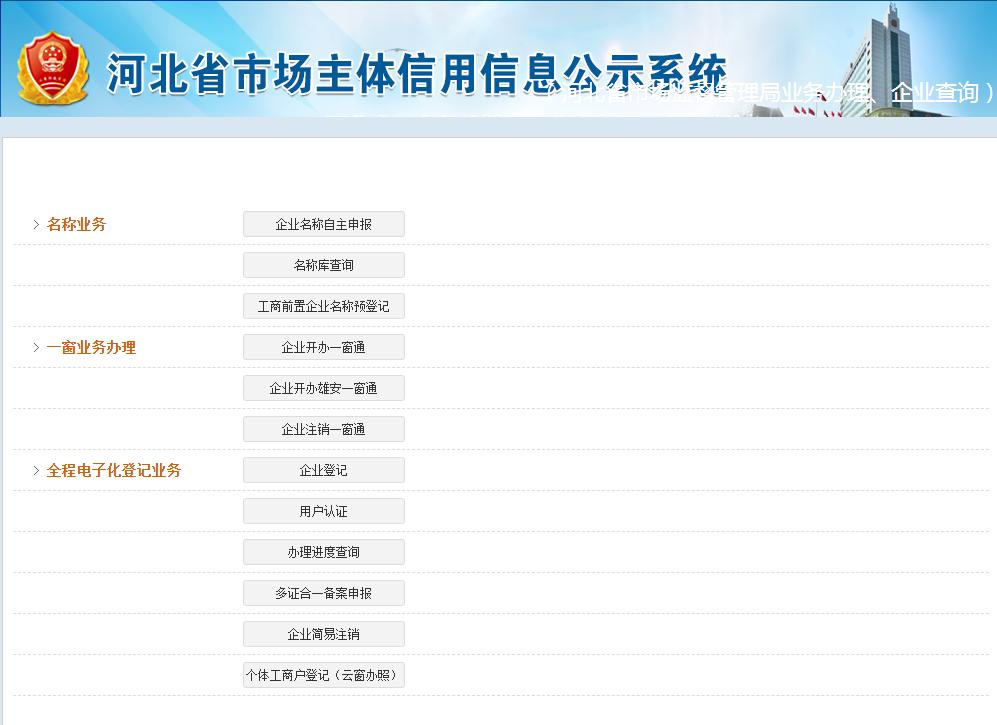Open 企业名称自主申报
Image resolution: width=997 pixels, height=725 pixels.
(323, 224)
